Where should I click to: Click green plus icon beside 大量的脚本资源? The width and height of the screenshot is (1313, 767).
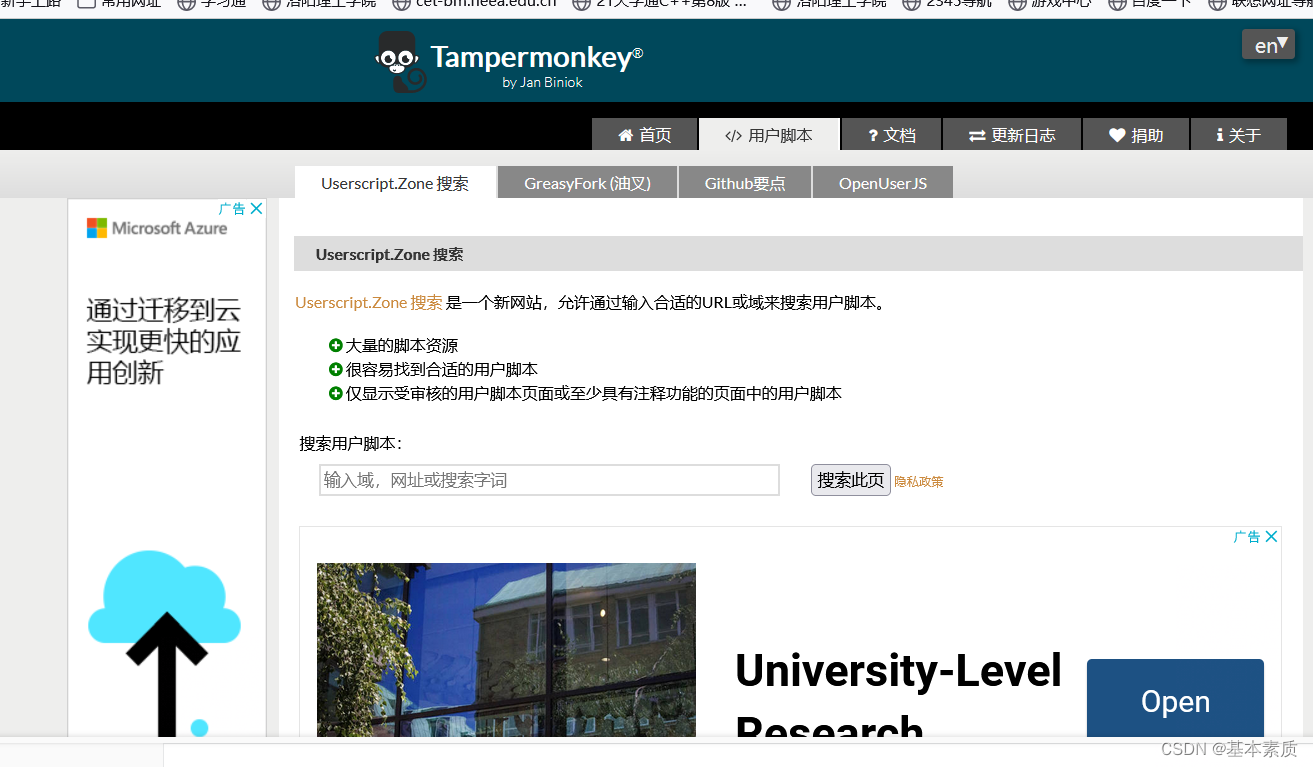[336, 345]
